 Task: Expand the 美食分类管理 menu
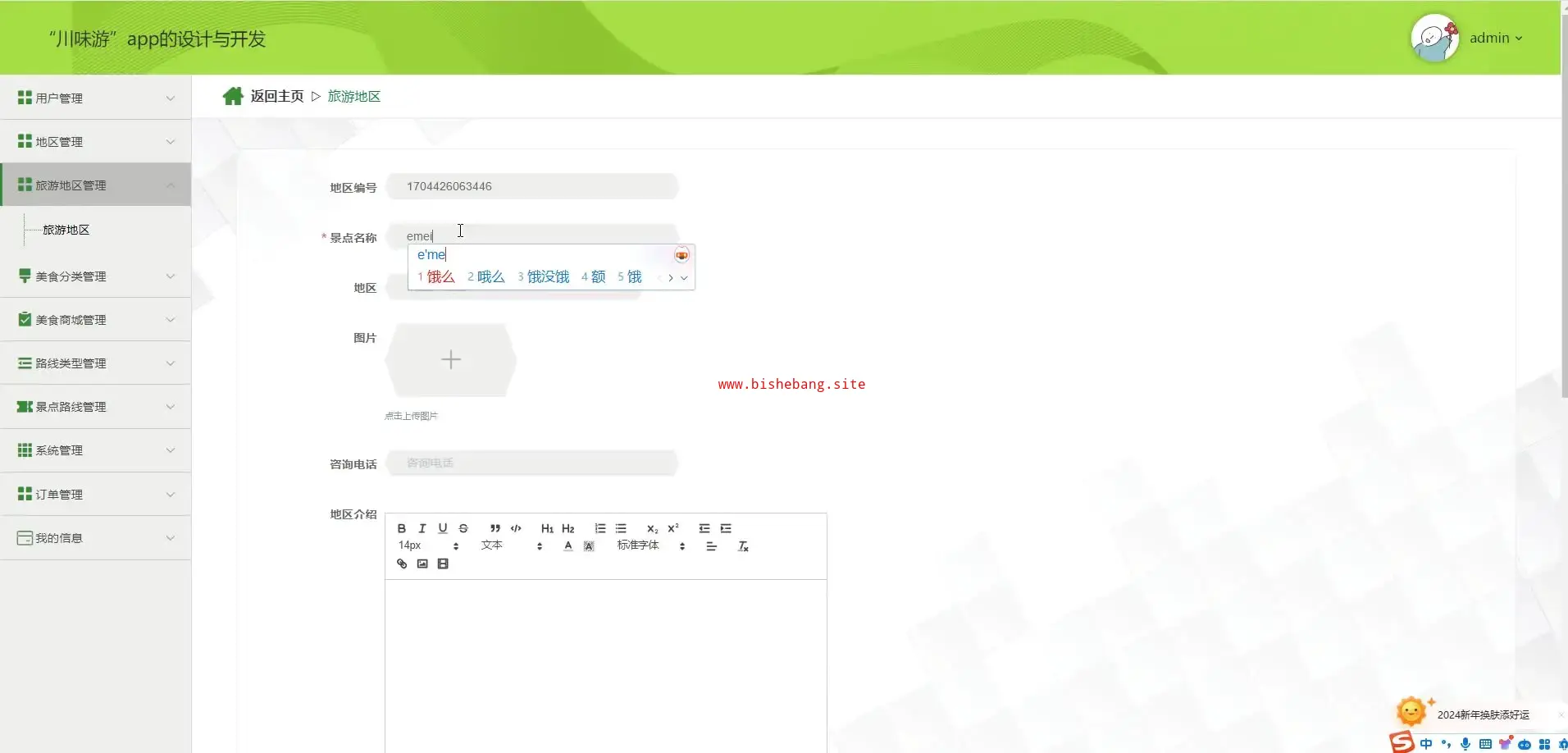(x=96, y=276)
